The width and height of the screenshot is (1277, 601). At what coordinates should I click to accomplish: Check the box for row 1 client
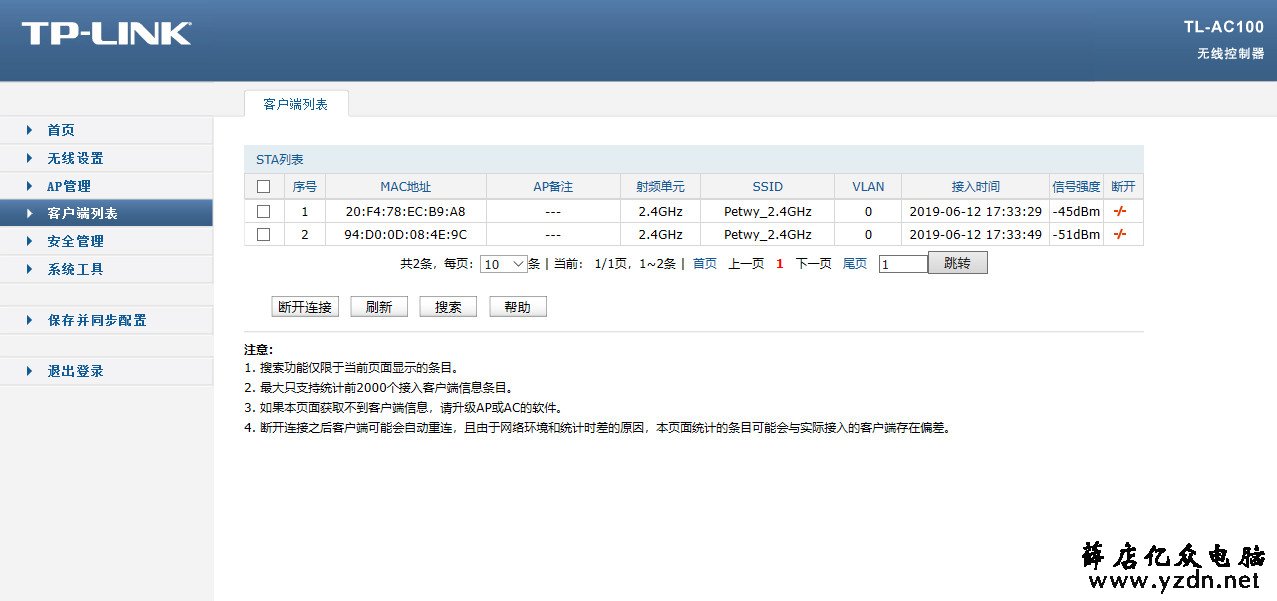pyautogui.click(x=264, y=211)
